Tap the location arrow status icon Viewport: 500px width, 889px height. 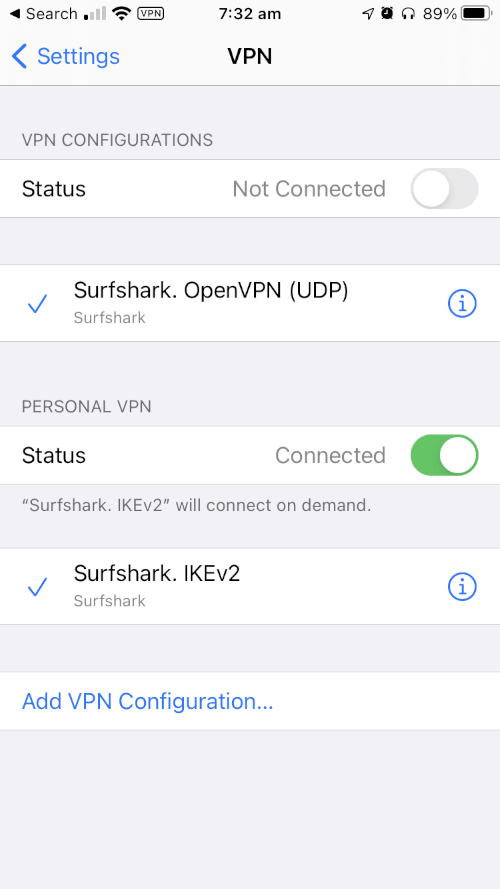[368, 14]
